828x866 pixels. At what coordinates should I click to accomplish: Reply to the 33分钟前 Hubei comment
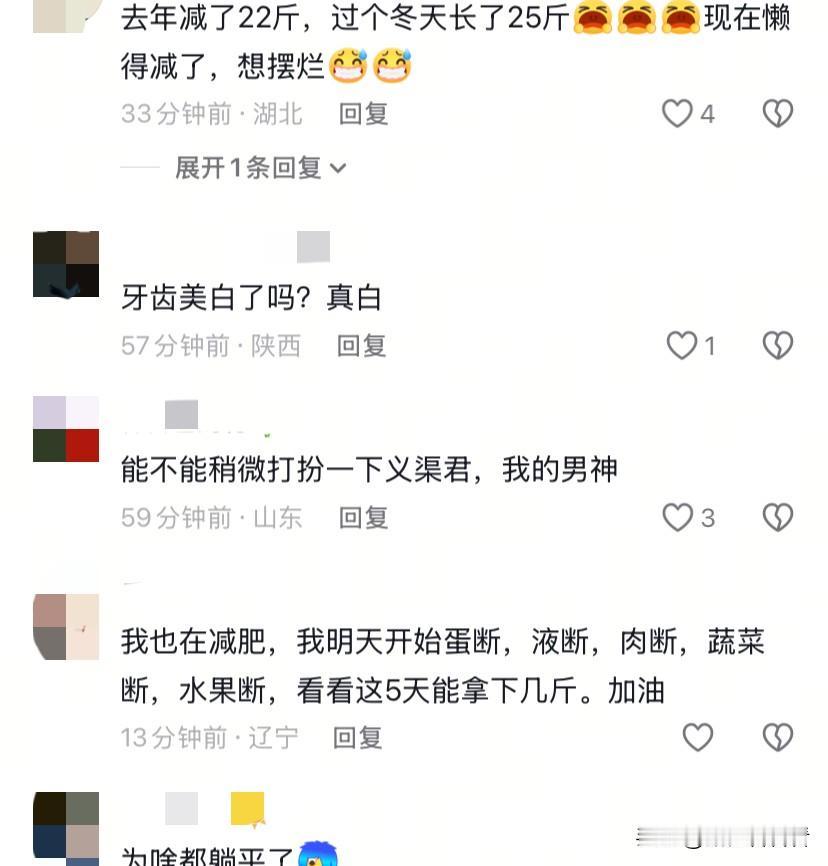[x=363, y=114]
